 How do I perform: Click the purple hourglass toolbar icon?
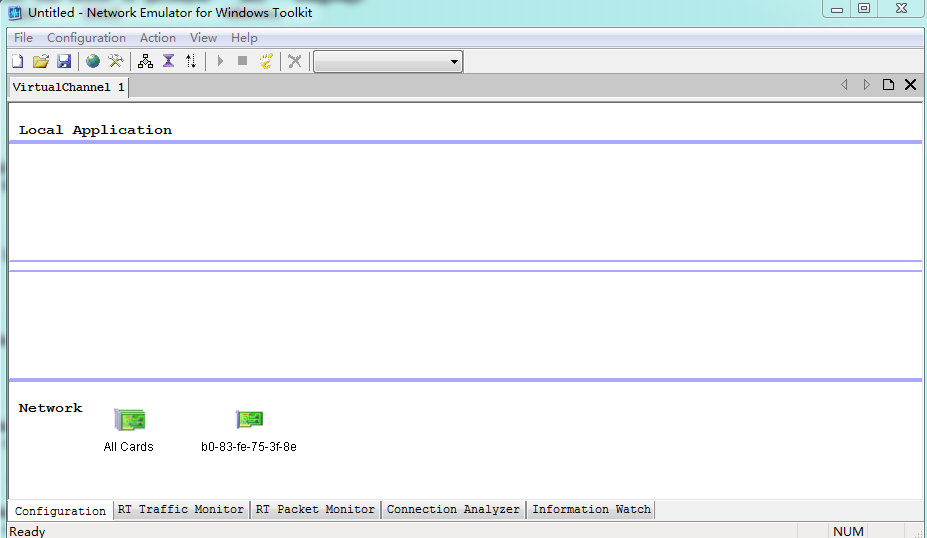(x=168, y=61)
